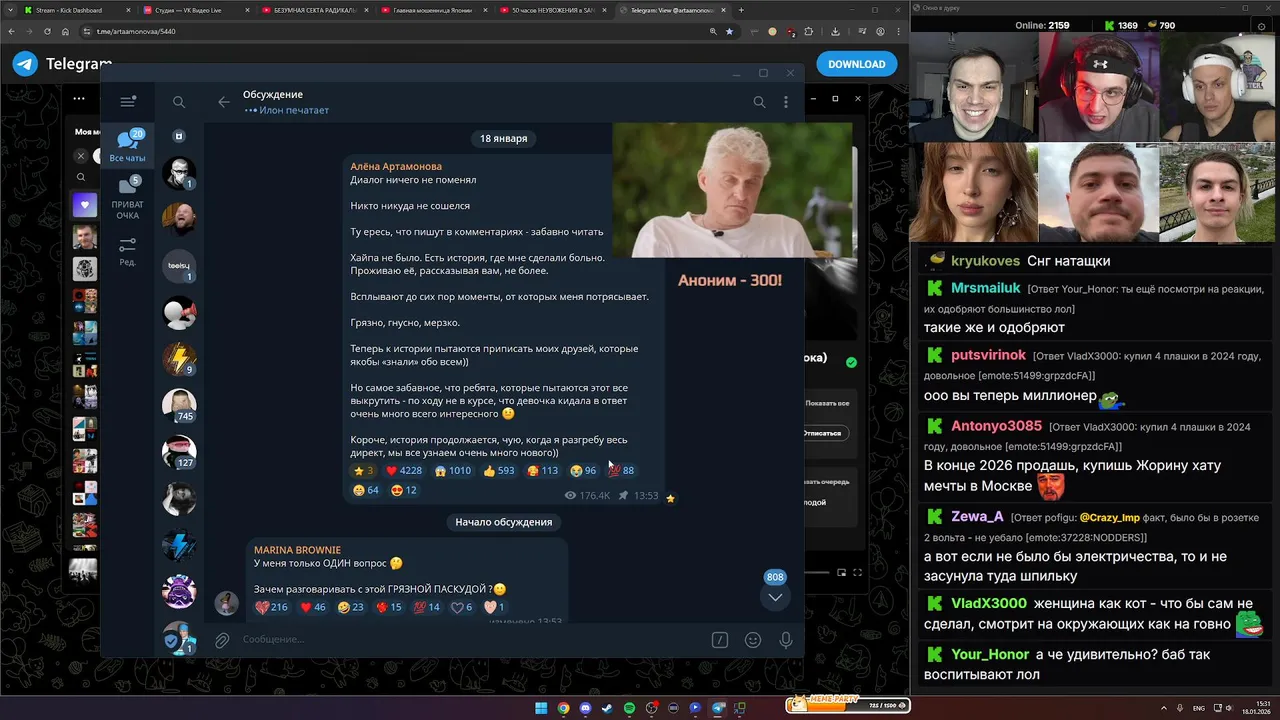1280x720 pixels.
Task: Focus the 'Сообщение...' message input
Action: 470,639
